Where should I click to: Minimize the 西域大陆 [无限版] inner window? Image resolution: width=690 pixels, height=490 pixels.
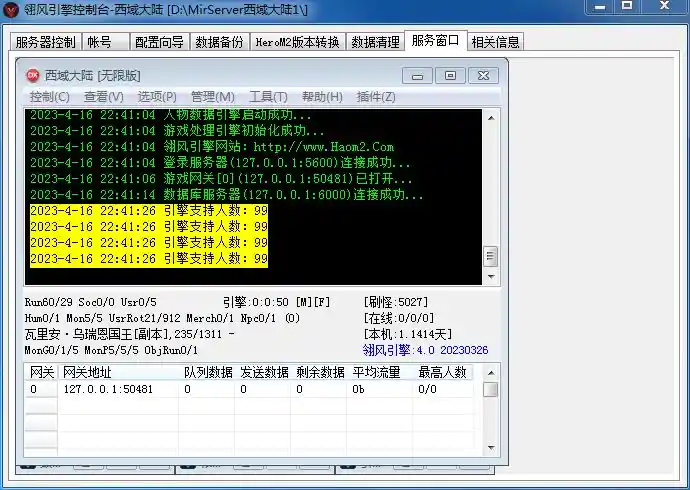tap(417, 76)
